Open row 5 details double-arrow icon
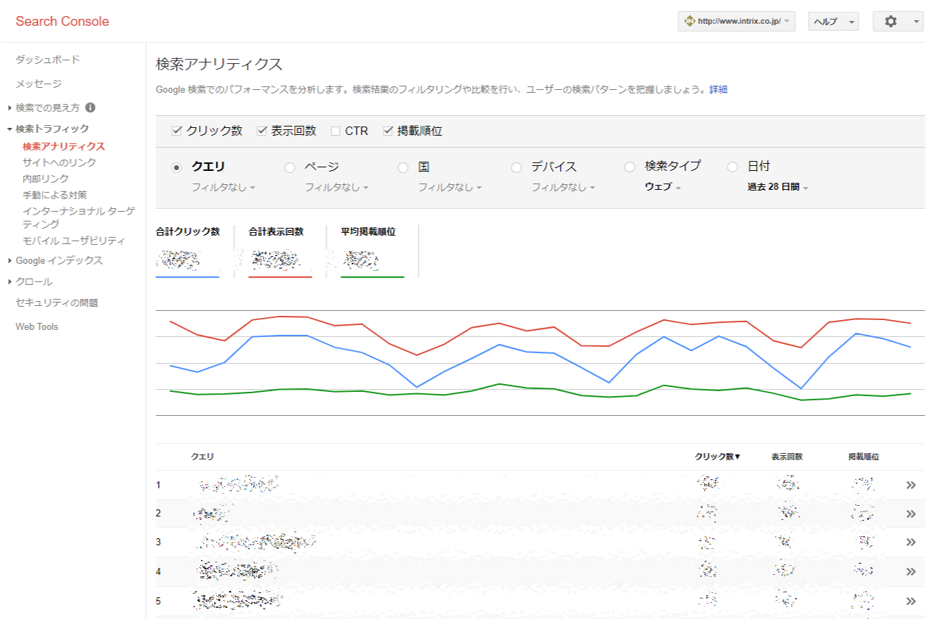Image resolution: width=932 pixels, height=619 pixels. 911,601
